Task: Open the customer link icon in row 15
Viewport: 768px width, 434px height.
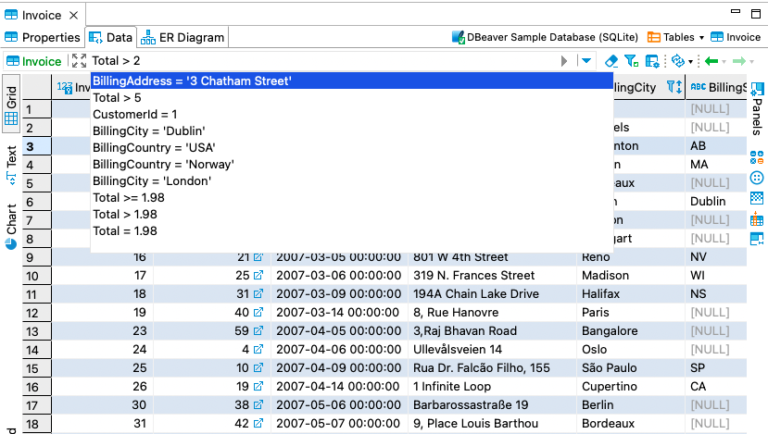Action: tap(258, 368)
